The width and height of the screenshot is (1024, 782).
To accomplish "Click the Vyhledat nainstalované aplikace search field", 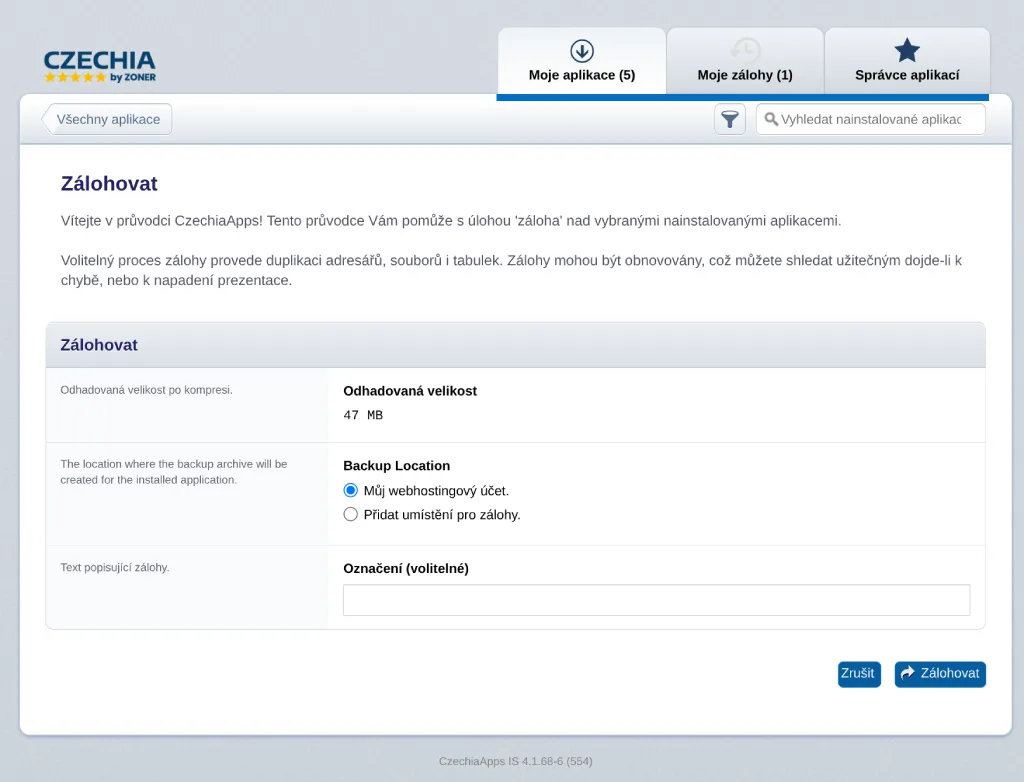I will tap(871, 120).
